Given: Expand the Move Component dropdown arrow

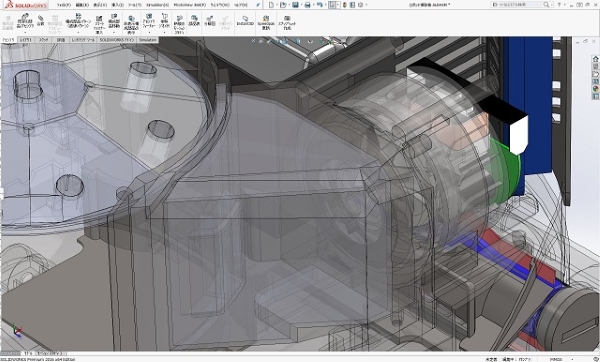Looking at the screenshot, I should (x=114, y=33).
